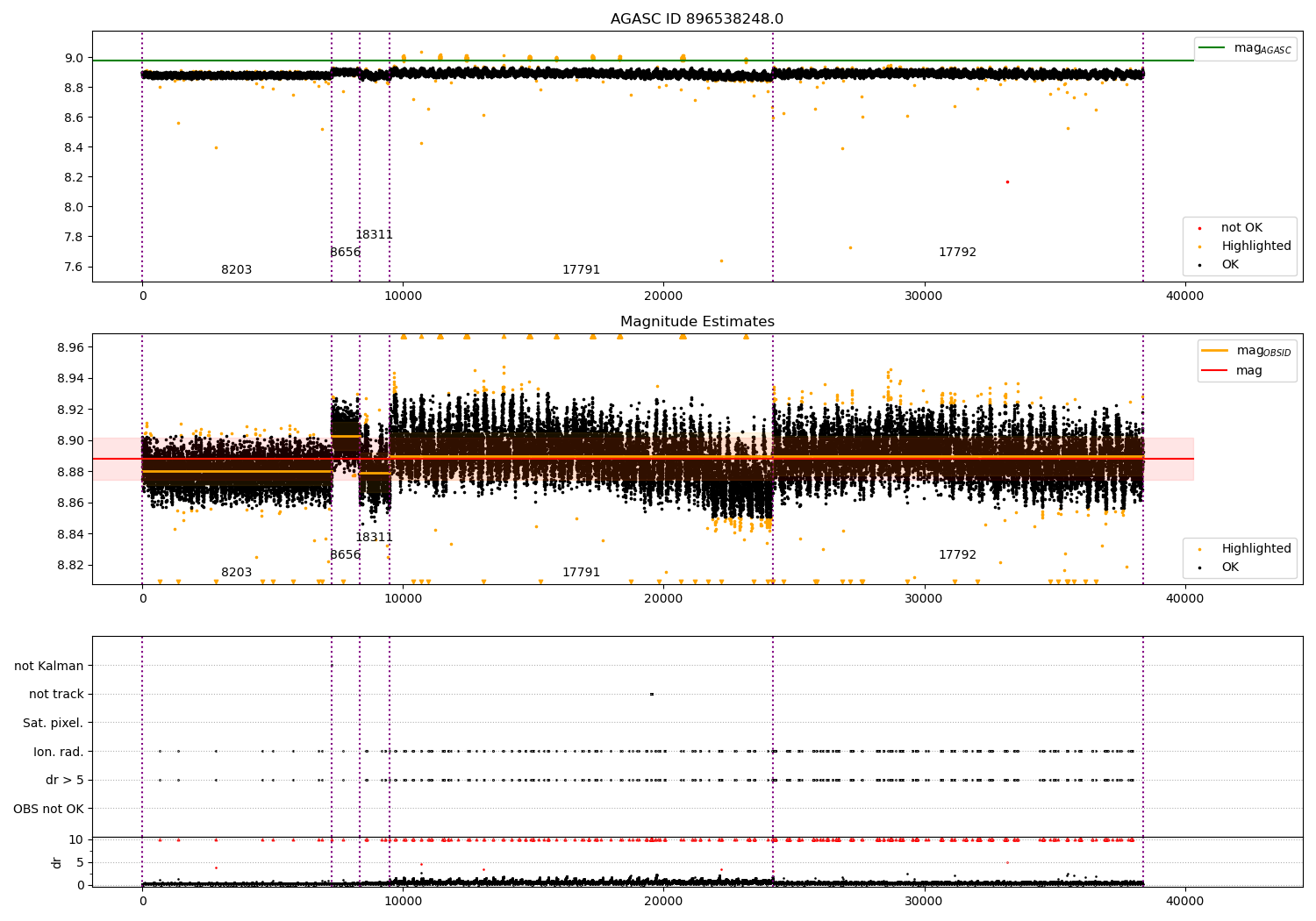The height and width of the screenshot is (921, 1316).
Task: Click OBSID label 8203 in Magnitude Estimates plot
Action: pos(236,573)
